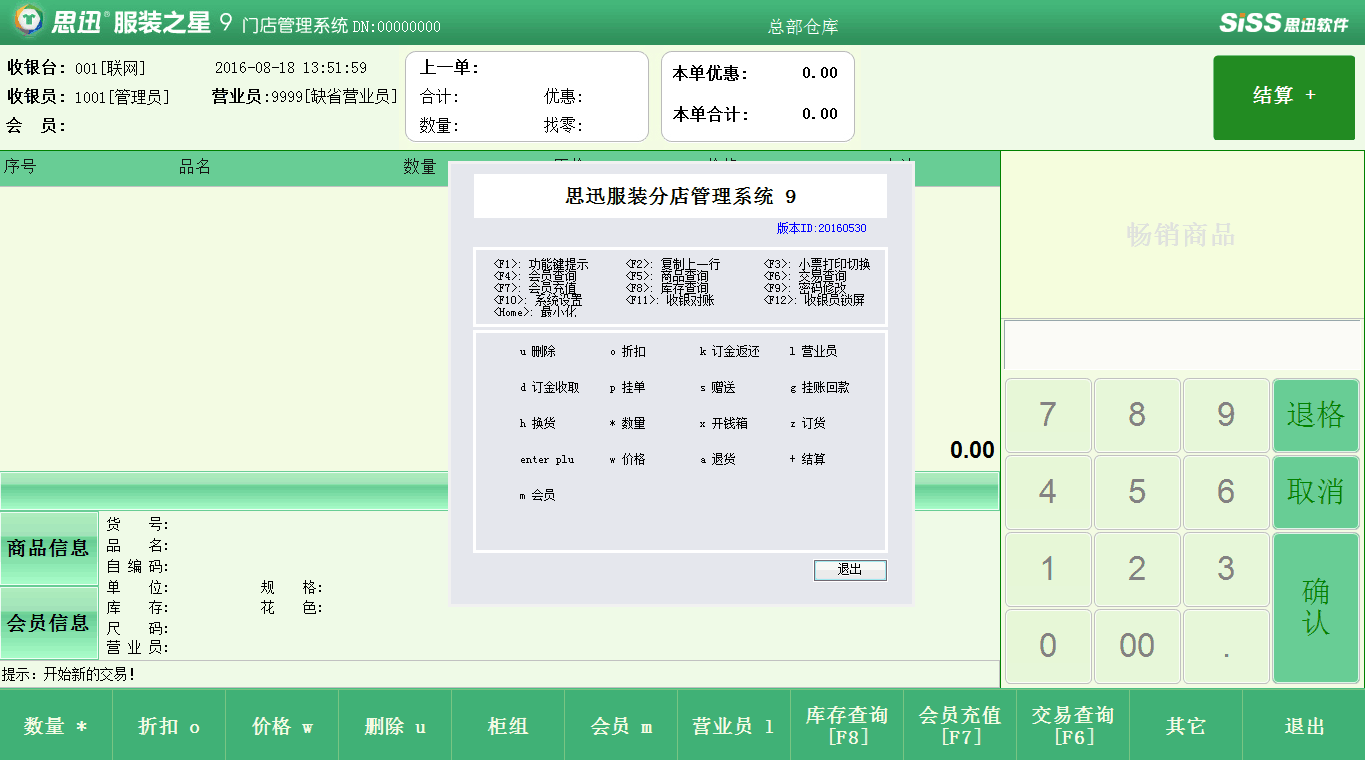The image size is (1365, 760).
Task: Switch to the 商品信息 panel tab
Action: point(49,548)
